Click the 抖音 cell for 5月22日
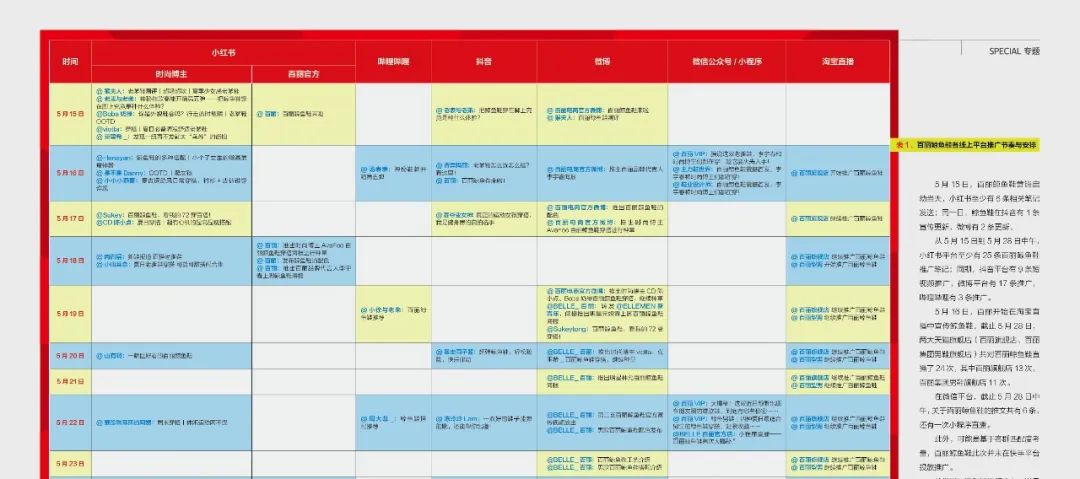Screen dimensions: 1080x479 (484, 422)
